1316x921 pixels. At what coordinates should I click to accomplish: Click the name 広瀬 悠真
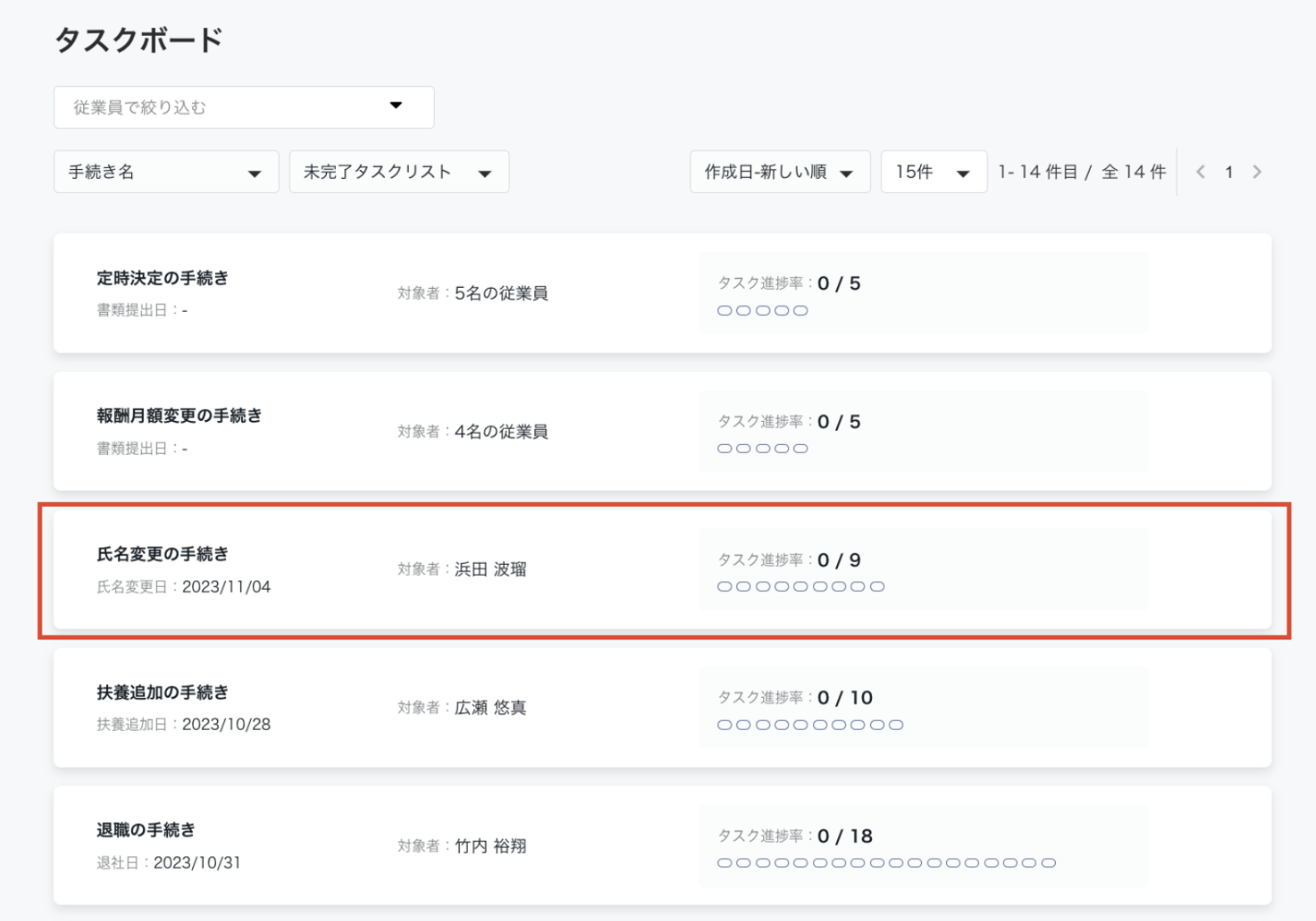[490, 707]
